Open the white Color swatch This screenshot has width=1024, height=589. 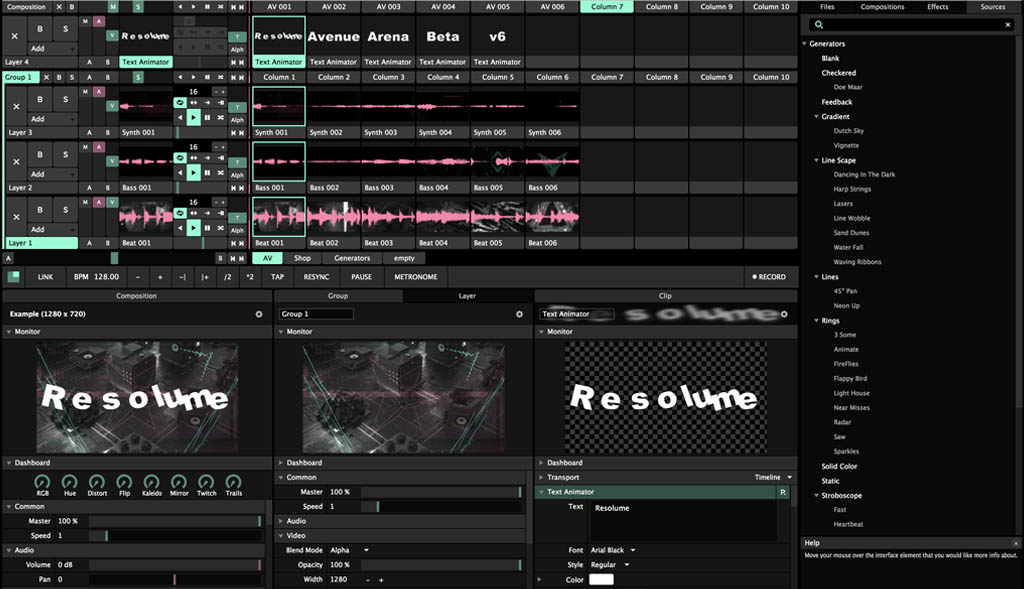point(601,579)
